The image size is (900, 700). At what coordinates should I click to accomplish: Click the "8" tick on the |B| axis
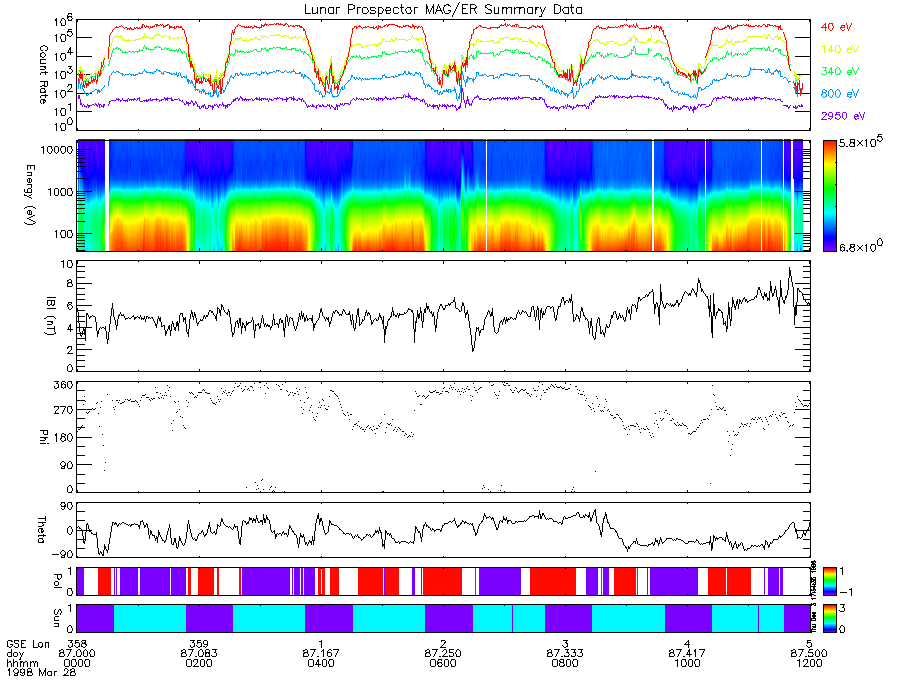pyautogui.click(x=70, y=283)
